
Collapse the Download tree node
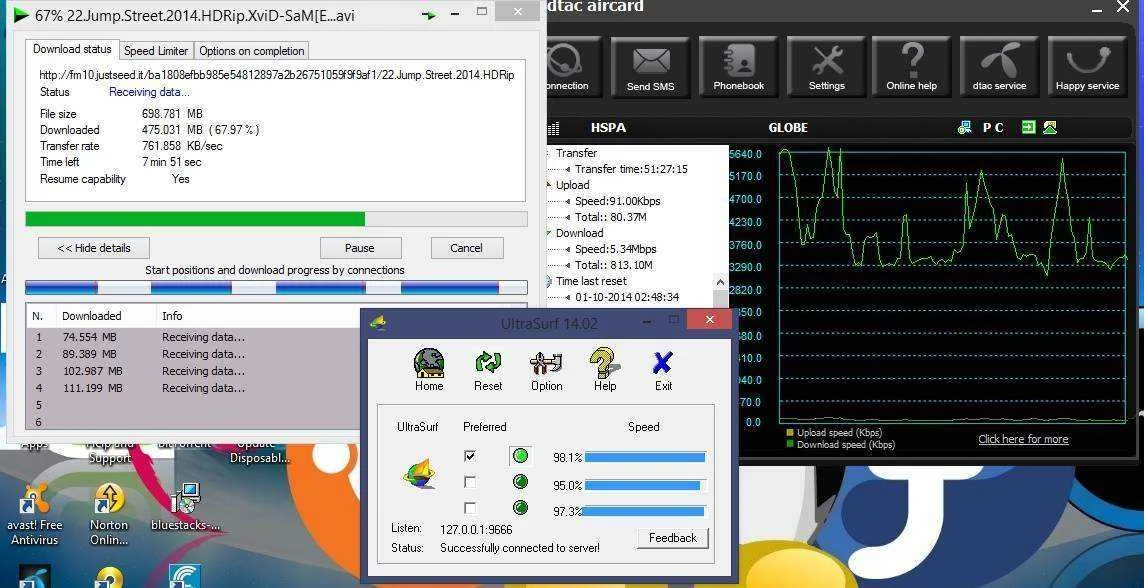pyautogui.click(x=549, y=233)
